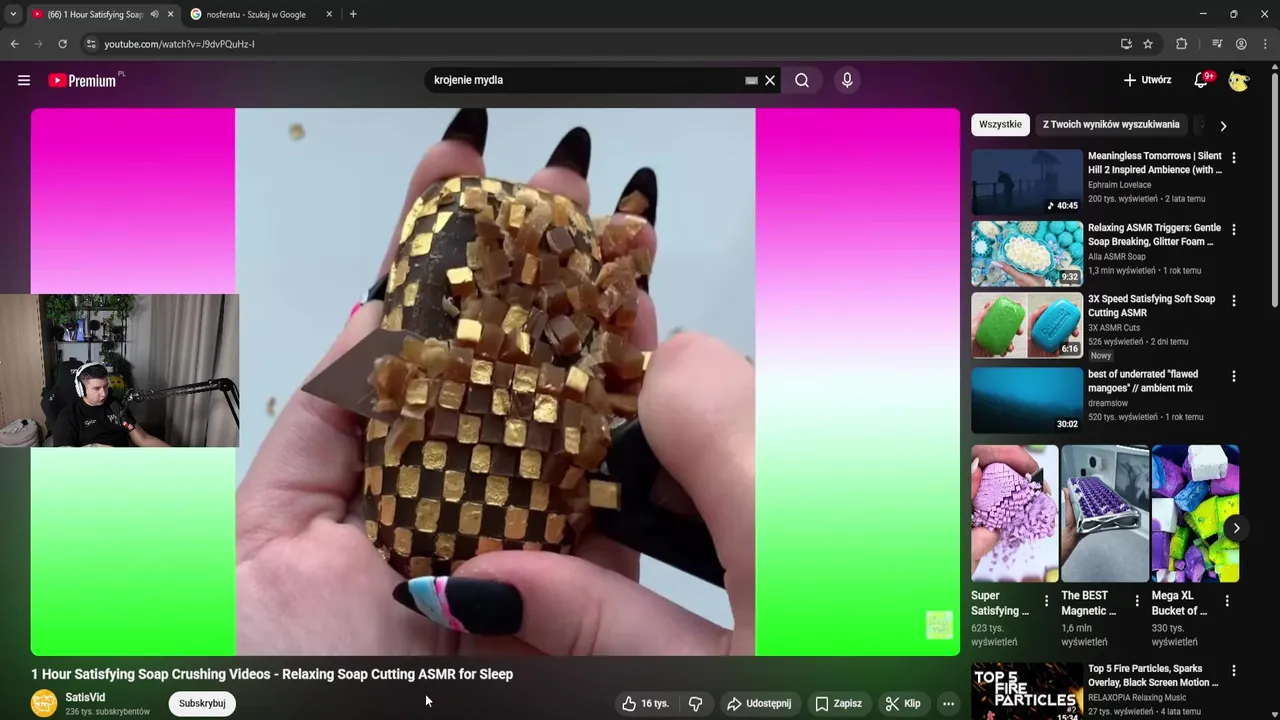Image resolution: width=1280 pixels, height=720 pixels.
Task: Open SatisVid channel avatar
Action: [x=44, y=704]
